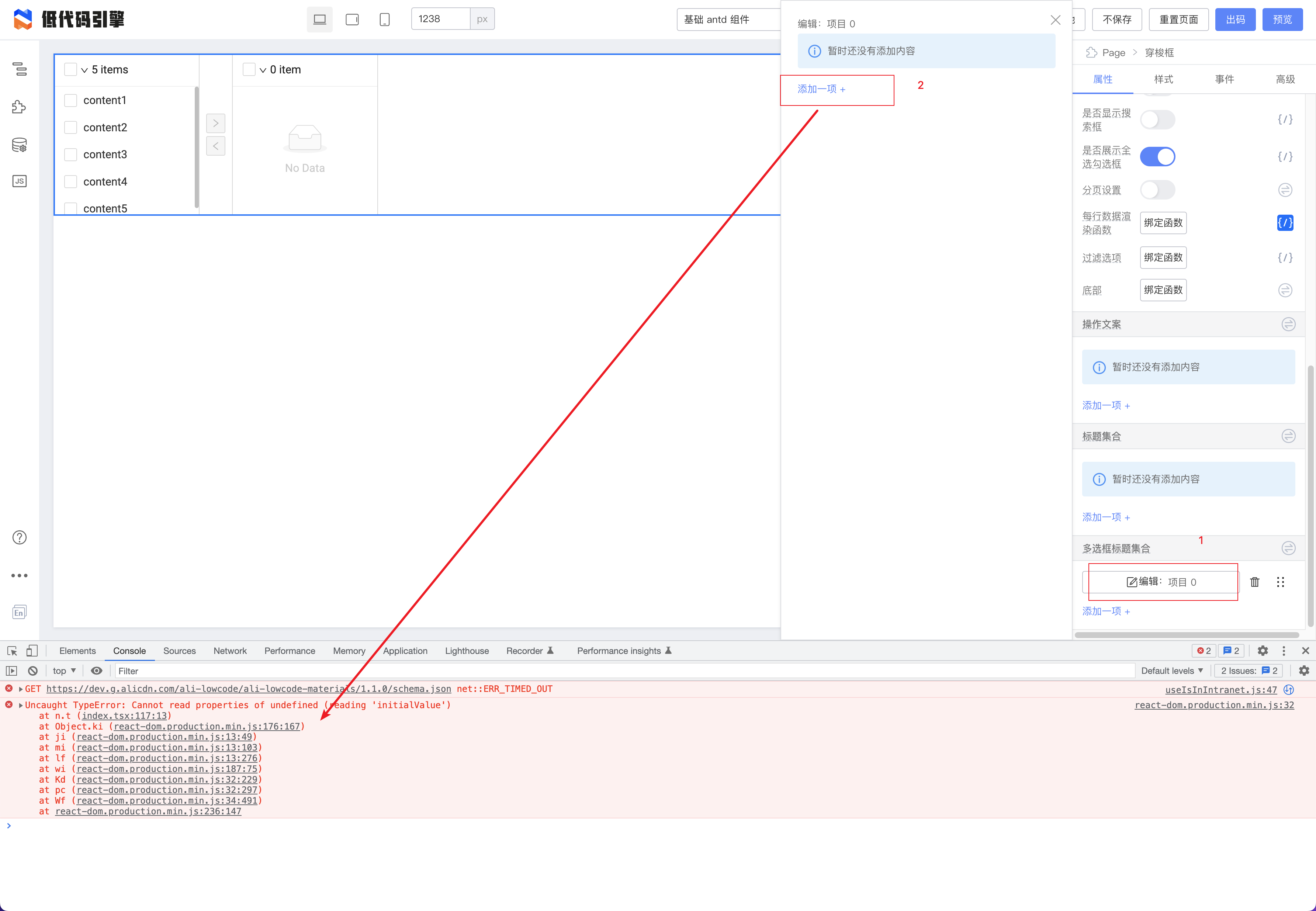
Task: Open the top frame context dropdown
Action: click(x=63, y=671)
